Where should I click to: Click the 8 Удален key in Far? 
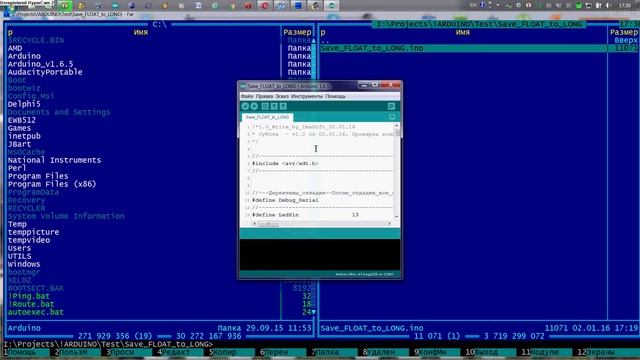click(x=384, y=352)
